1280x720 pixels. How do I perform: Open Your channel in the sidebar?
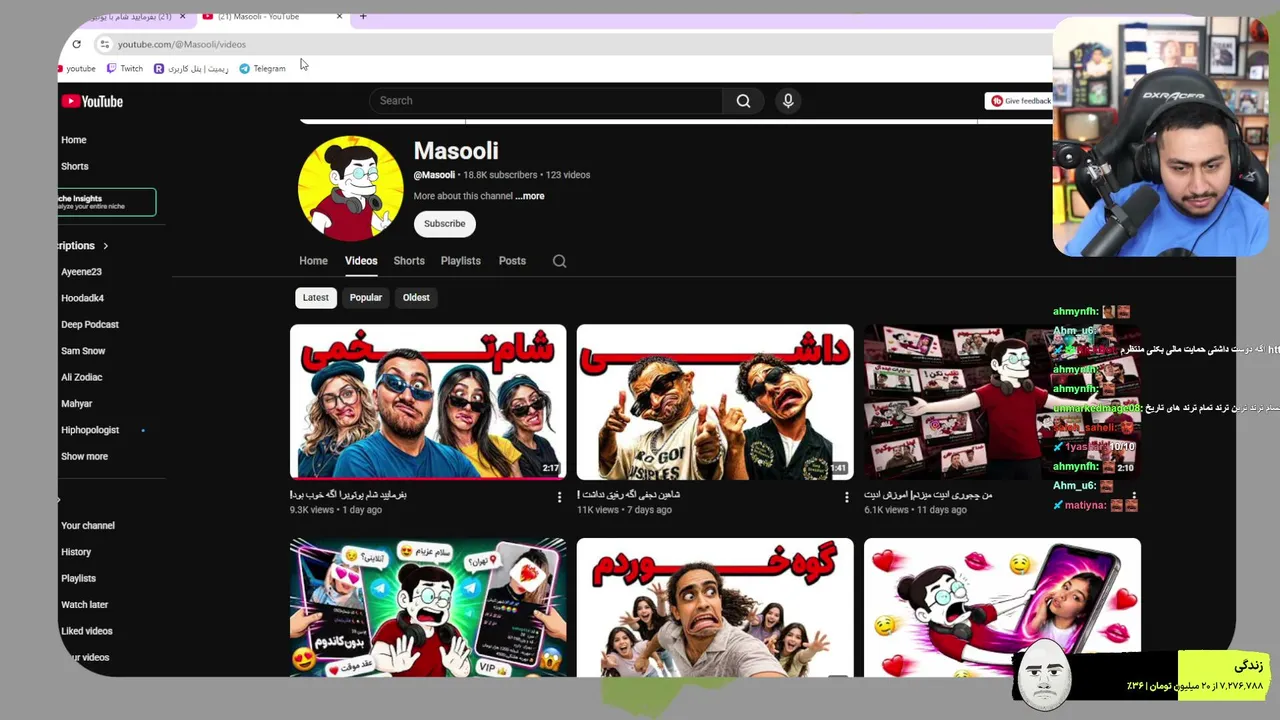point(88,526)
